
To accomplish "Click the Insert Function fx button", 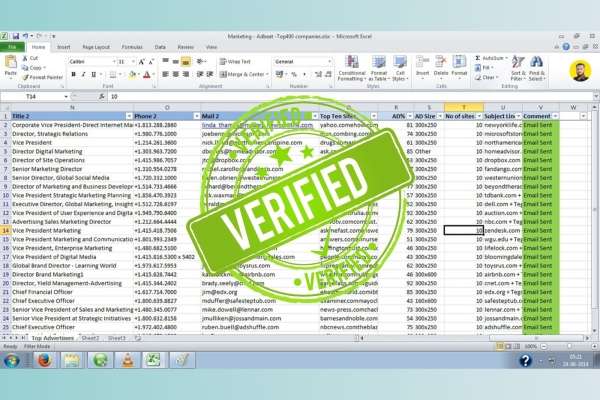I will point(101,97).
